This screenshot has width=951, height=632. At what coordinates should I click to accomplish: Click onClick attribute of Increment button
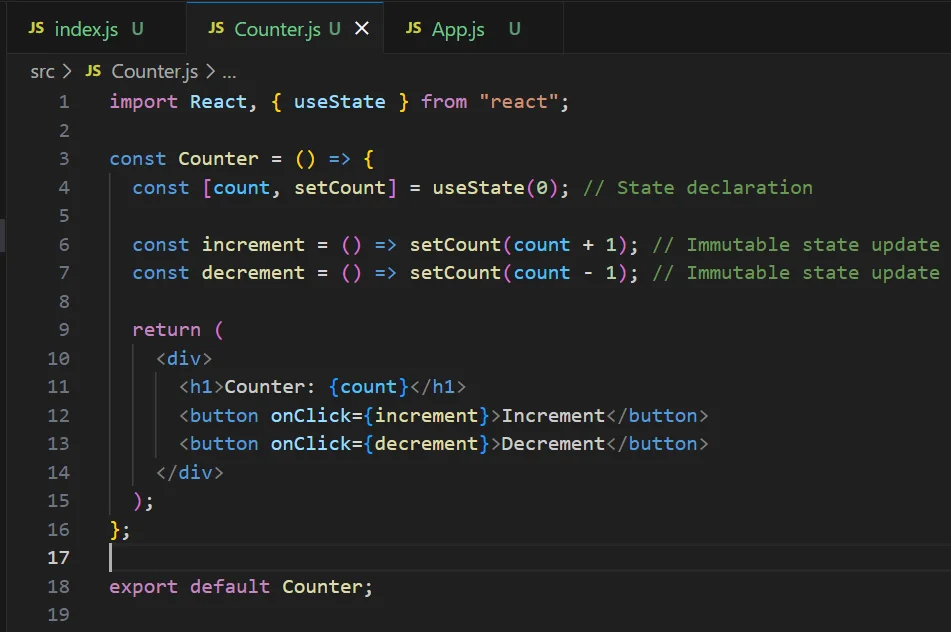pos(311,415)
